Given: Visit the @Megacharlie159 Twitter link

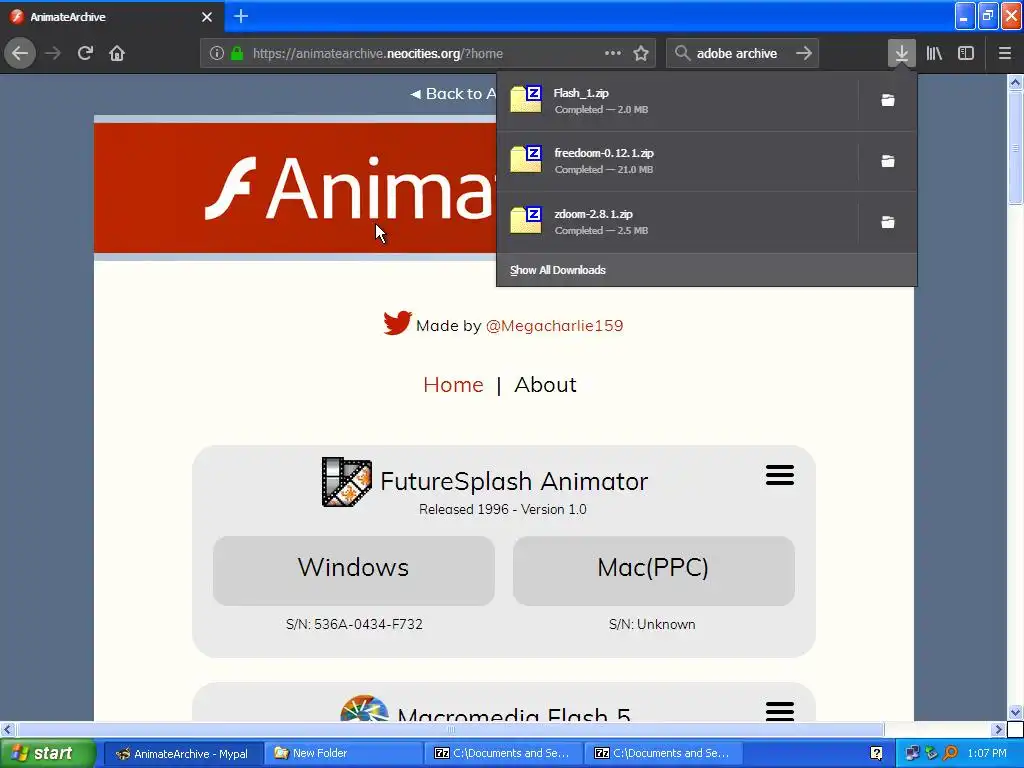Looking at the screenshot, I should click(554, 325).
